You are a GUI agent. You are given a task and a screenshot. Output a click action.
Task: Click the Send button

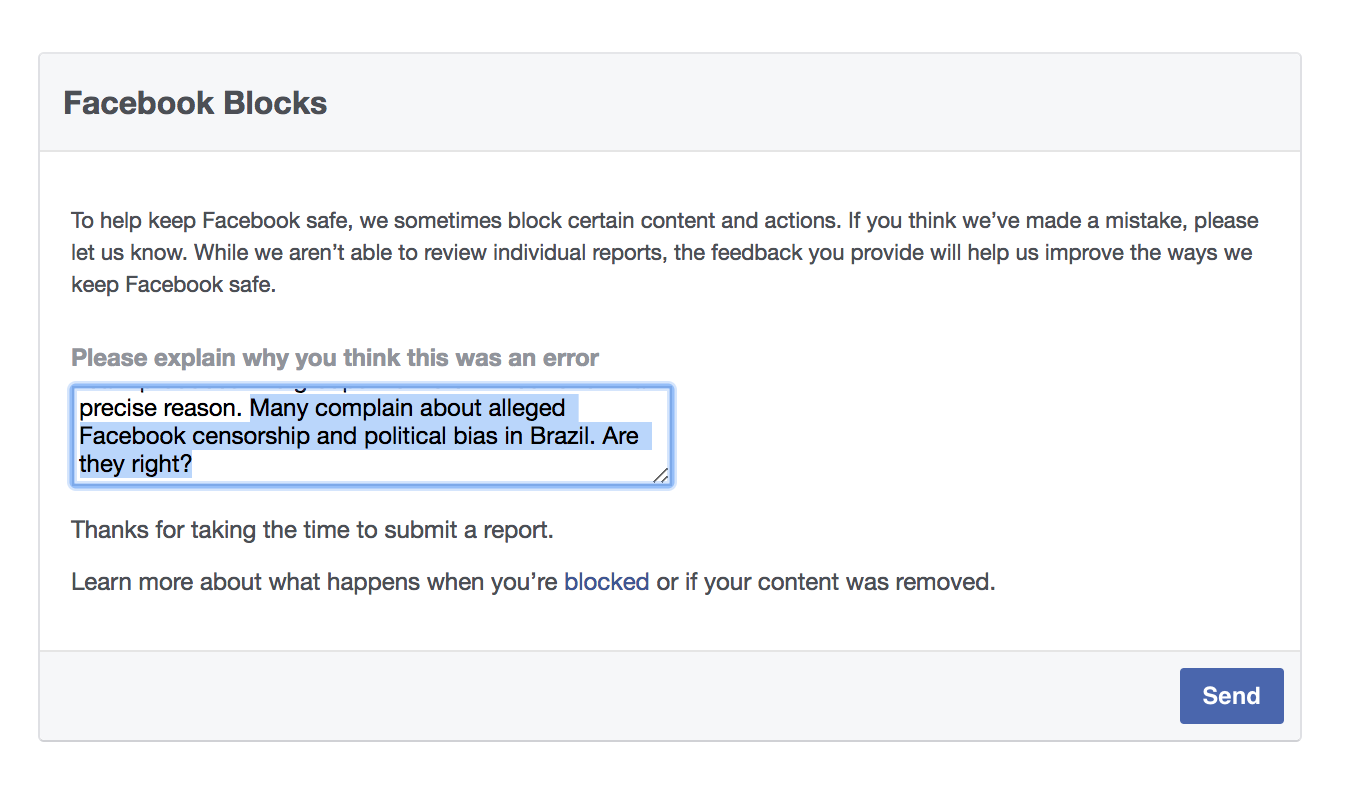pos(1230,696)
